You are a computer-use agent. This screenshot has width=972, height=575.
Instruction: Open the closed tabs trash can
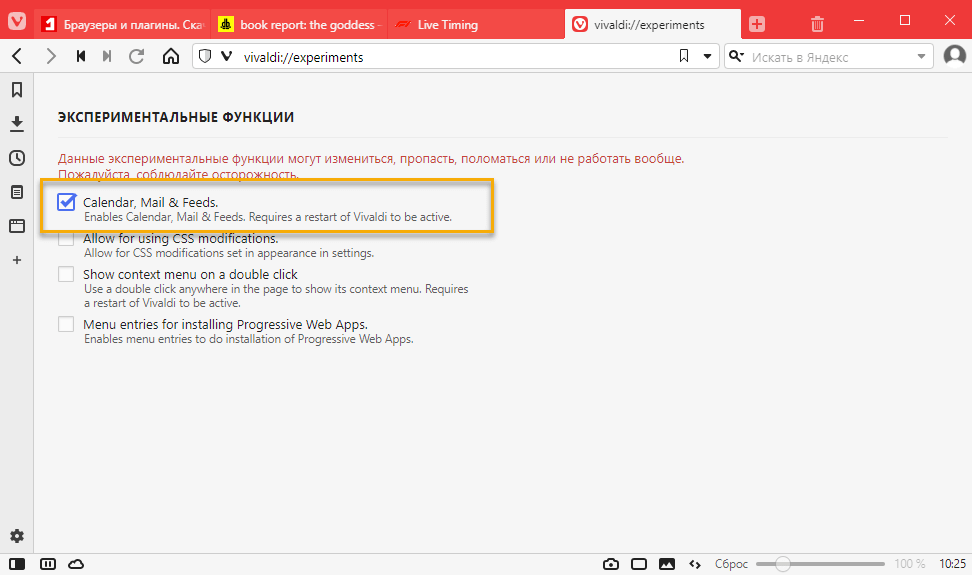click(817, 24)
